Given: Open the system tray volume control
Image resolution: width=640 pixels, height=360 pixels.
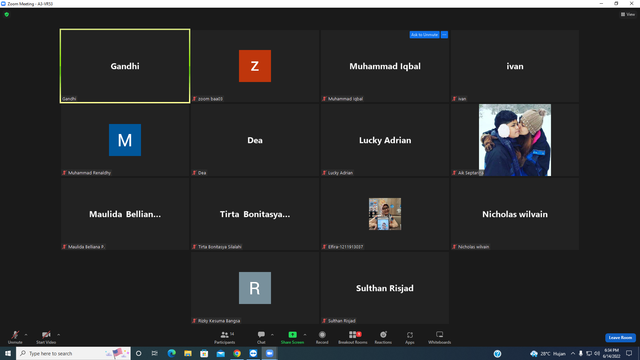Looking at the screenshot, I should coord(597,353).
